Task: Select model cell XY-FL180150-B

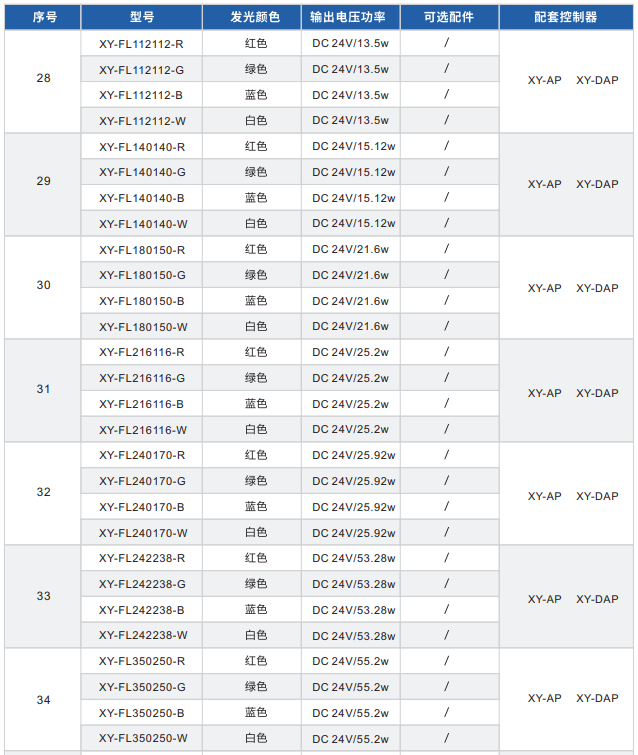Action: [x=142, y=301]
